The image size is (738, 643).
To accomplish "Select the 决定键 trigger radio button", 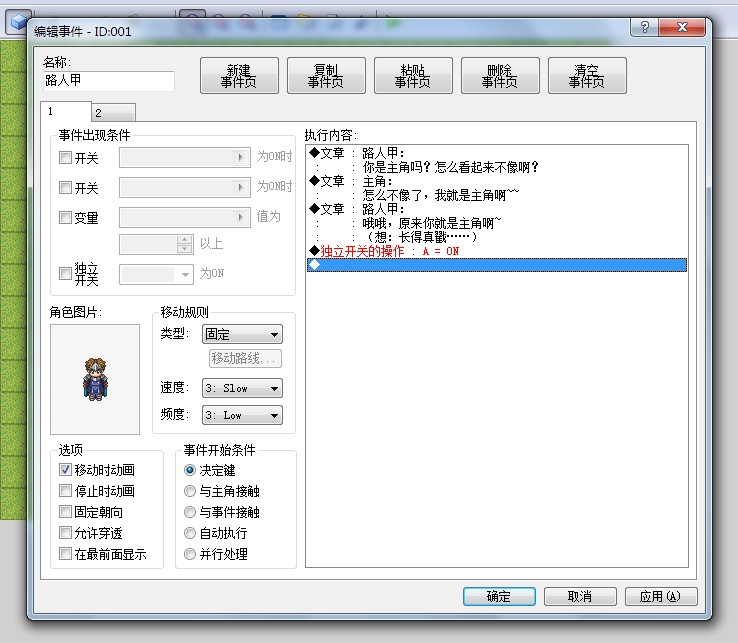I will click(190, 470).
